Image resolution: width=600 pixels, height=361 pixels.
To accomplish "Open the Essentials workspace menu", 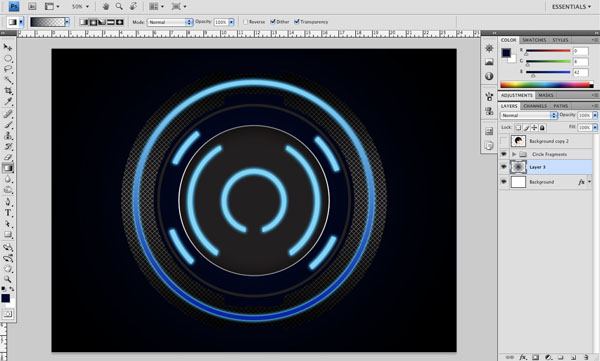I will pyautogui.click(x=571, y=7).
